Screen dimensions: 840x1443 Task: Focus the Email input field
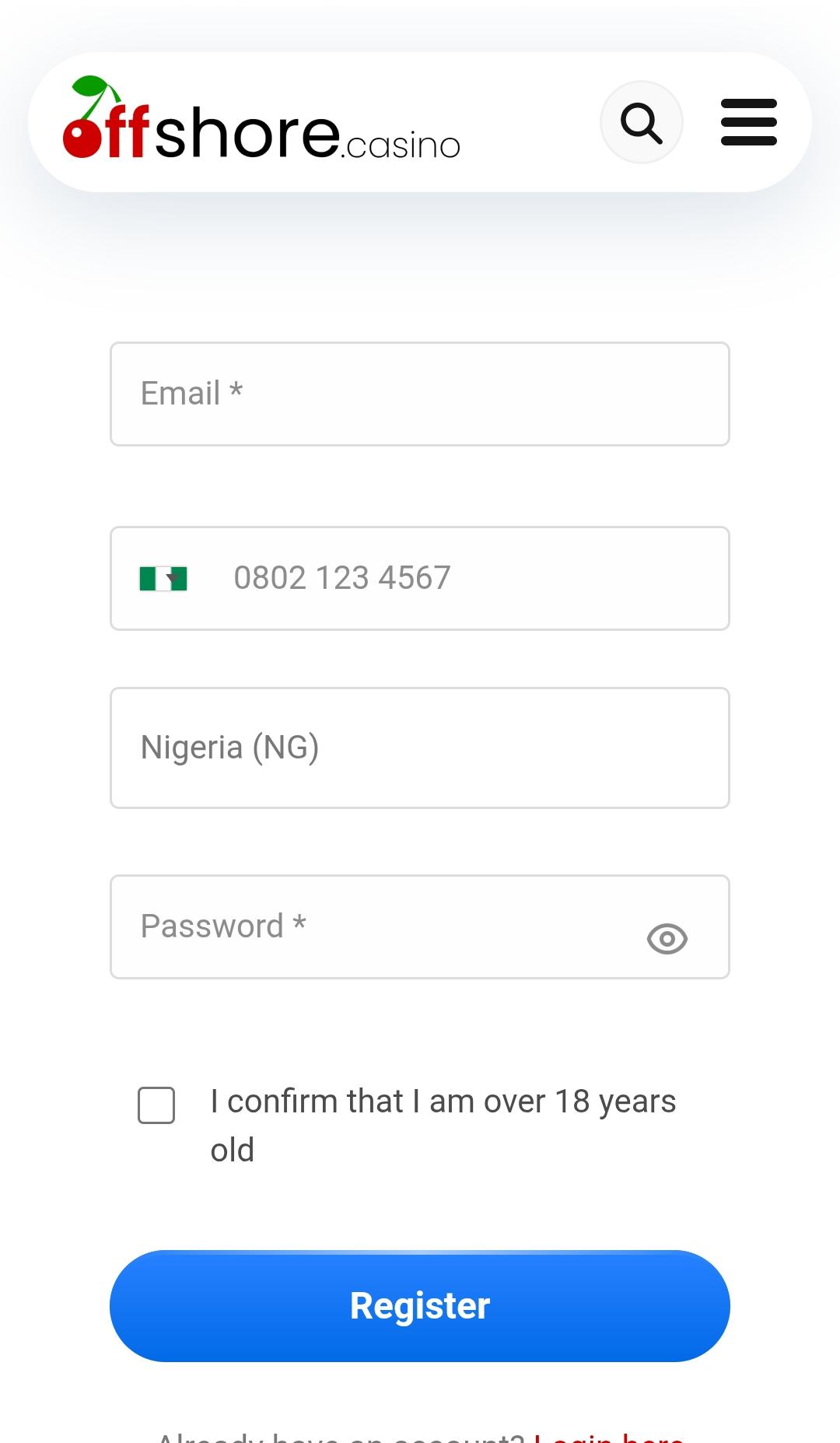pyautogui.click(x=420, y=394)
